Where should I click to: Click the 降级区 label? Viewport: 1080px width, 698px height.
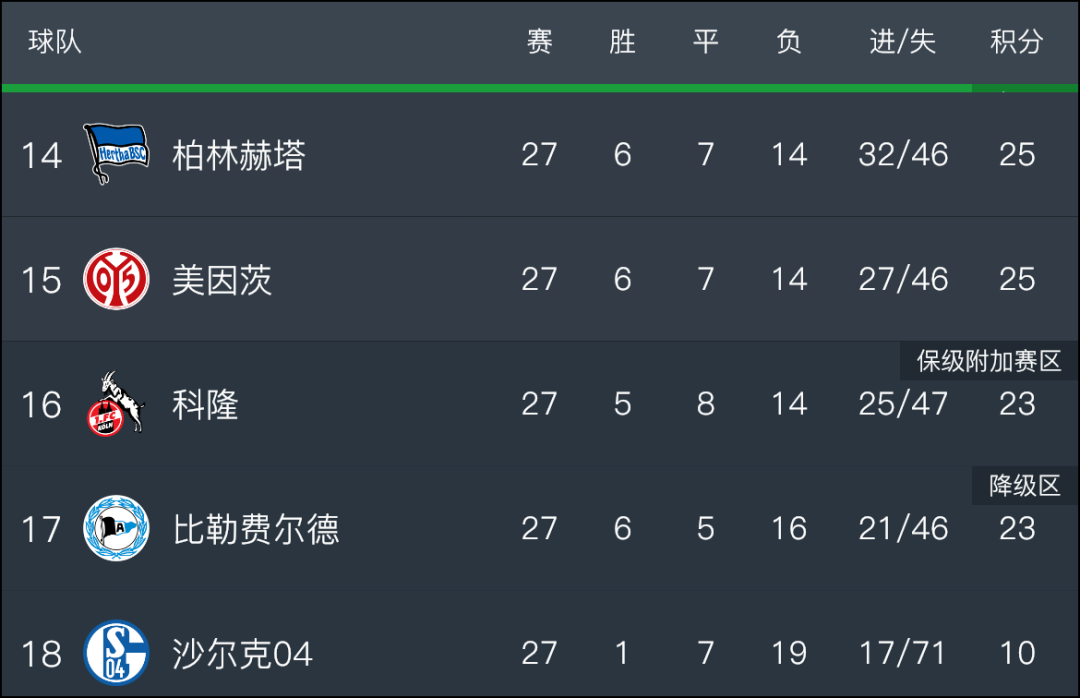pos(1024,486)
